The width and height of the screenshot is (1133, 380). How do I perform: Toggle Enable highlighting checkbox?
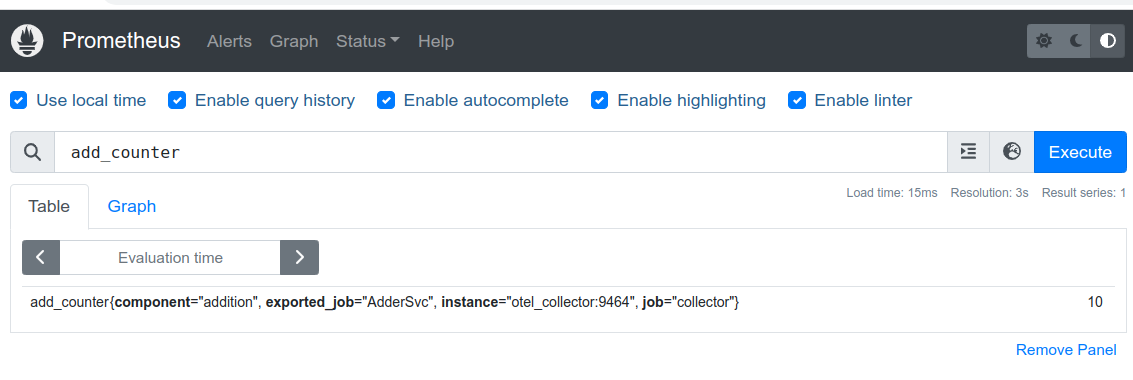[x=600, y=100]
